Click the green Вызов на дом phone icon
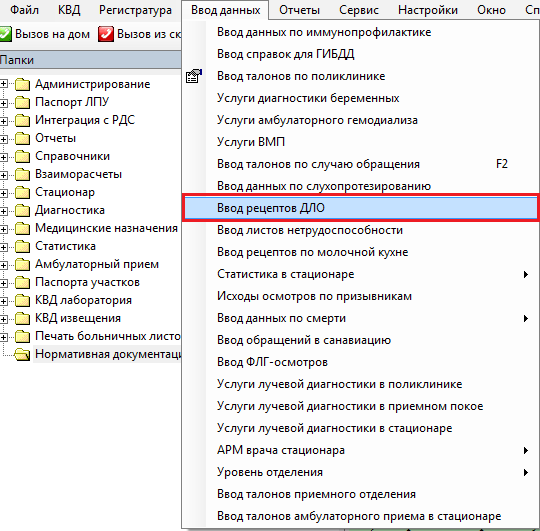 [x=5, y=34]
